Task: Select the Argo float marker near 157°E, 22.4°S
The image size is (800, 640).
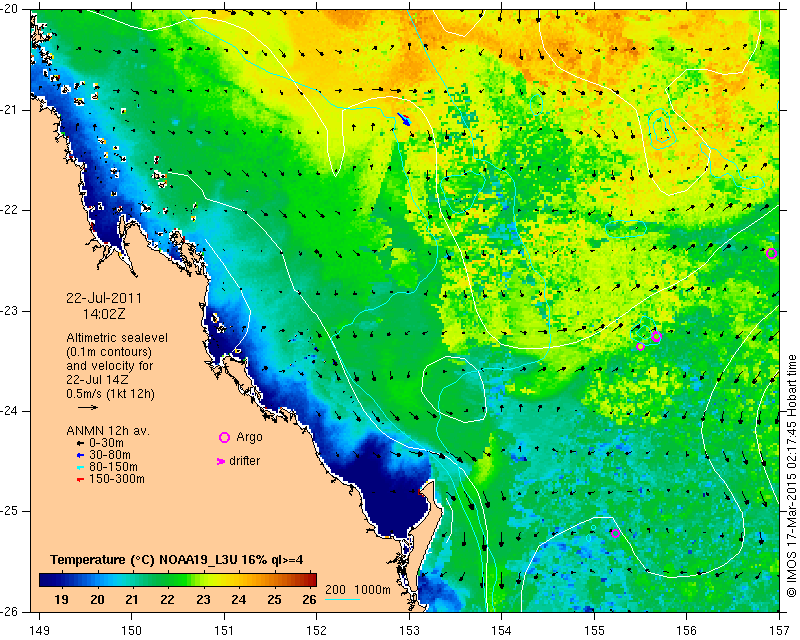Action: [x=771, y=254]
